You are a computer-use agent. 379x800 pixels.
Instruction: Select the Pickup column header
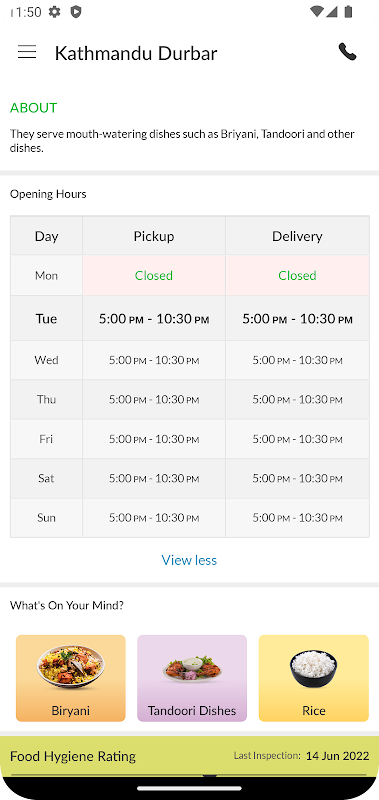[x=154, y=236]
